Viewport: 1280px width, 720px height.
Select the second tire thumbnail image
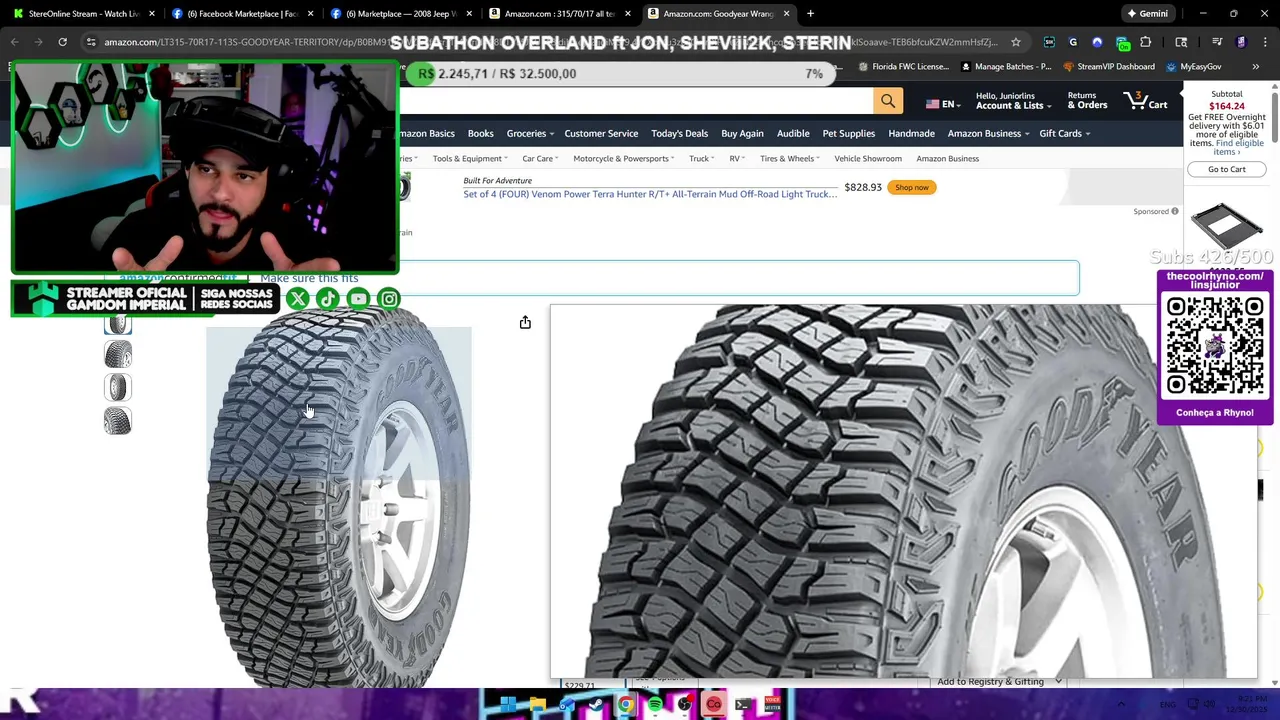118,354
